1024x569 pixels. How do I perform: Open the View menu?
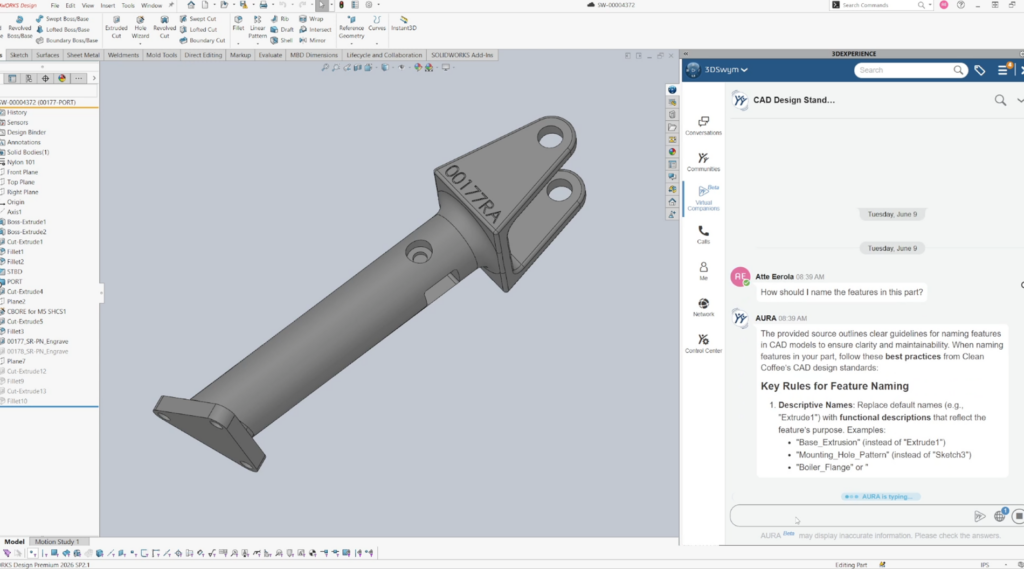(88, 5)
